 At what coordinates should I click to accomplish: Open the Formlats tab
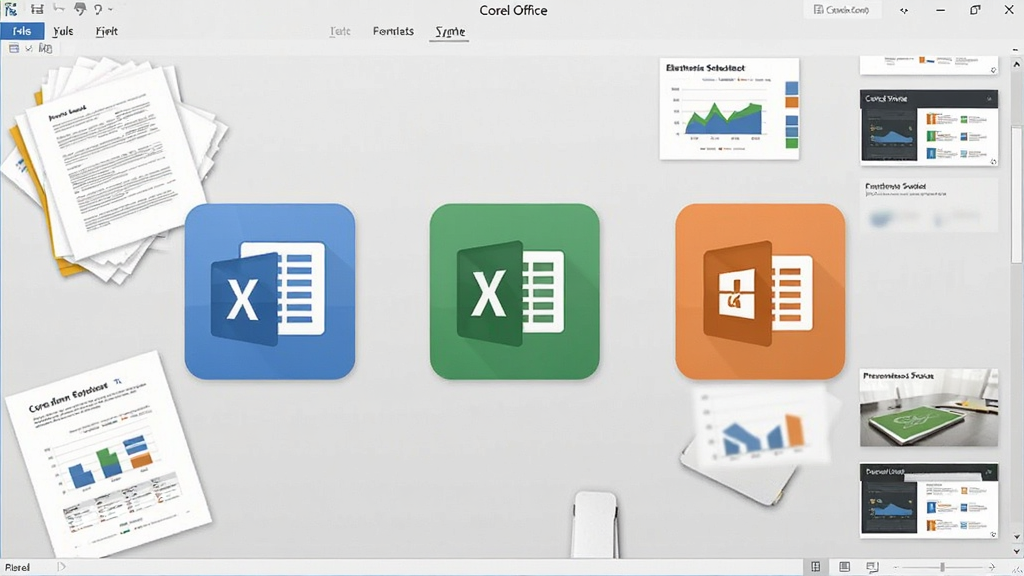393,31
